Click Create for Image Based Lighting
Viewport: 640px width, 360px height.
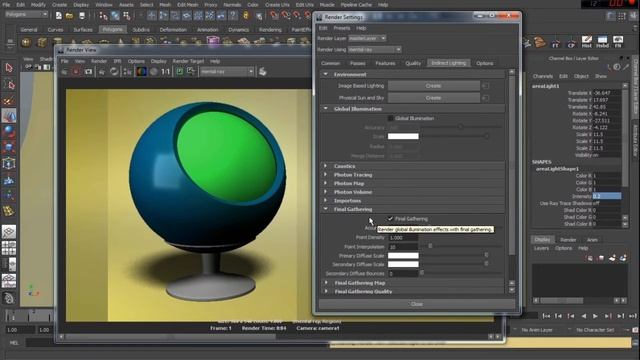point(433,86)
